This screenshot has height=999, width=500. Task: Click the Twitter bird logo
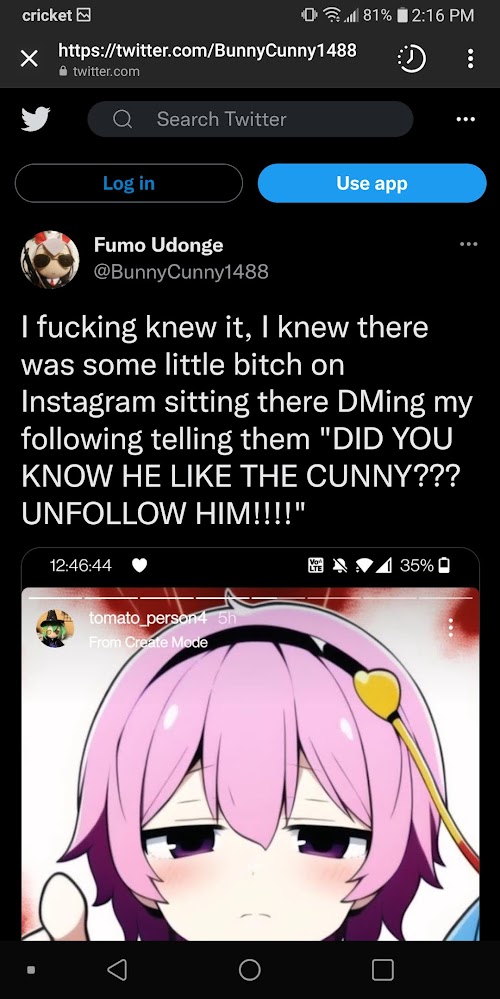coord(36,119)
